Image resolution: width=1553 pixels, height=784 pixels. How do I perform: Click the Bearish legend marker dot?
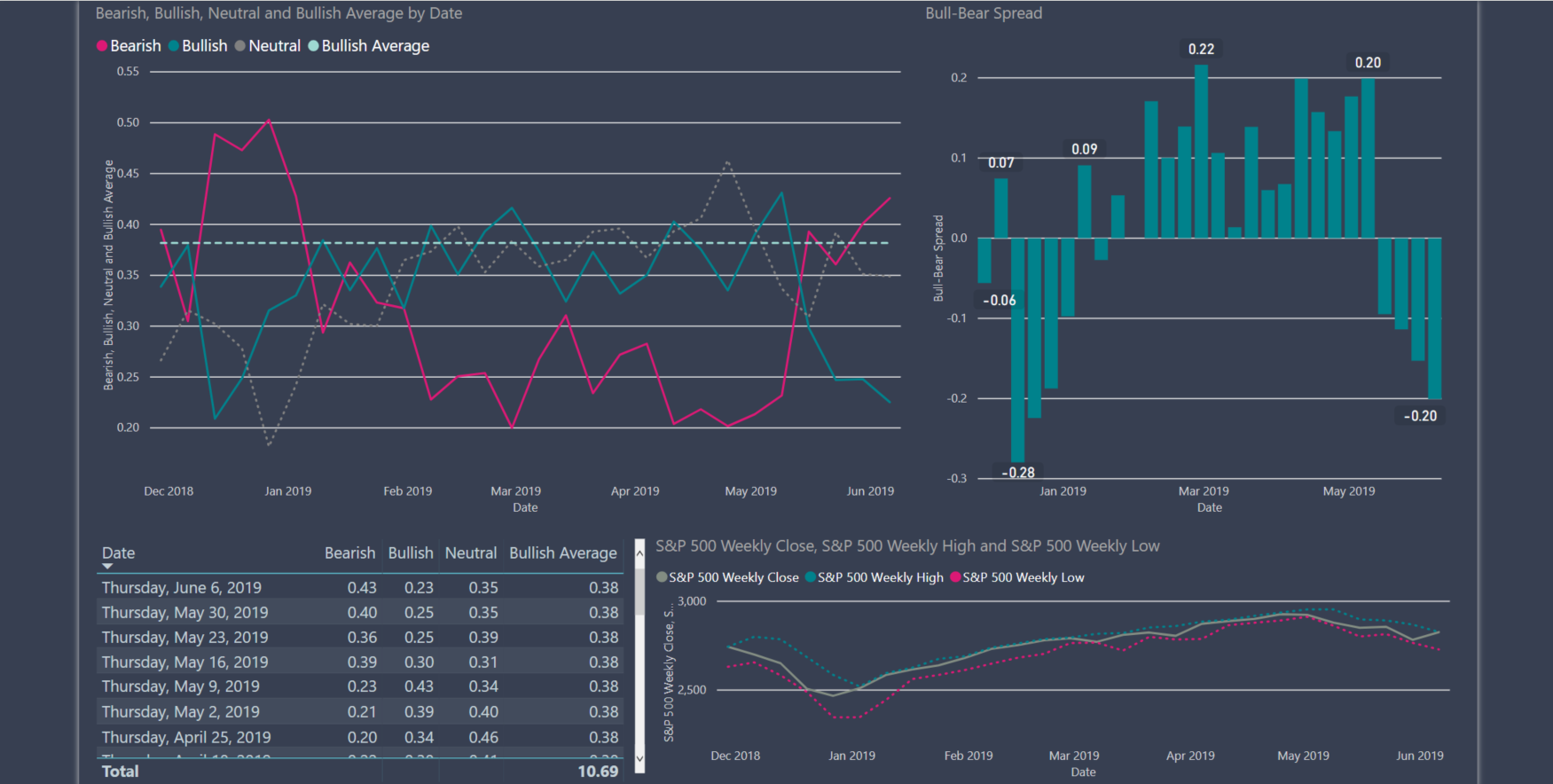[102, 46]
